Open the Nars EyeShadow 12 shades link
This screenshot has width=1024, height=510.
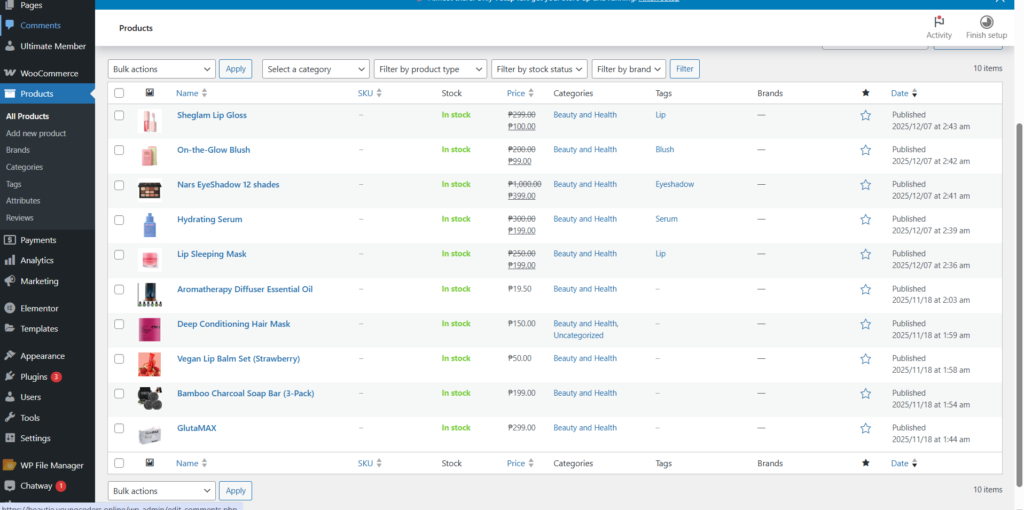(x=228, y=184)
